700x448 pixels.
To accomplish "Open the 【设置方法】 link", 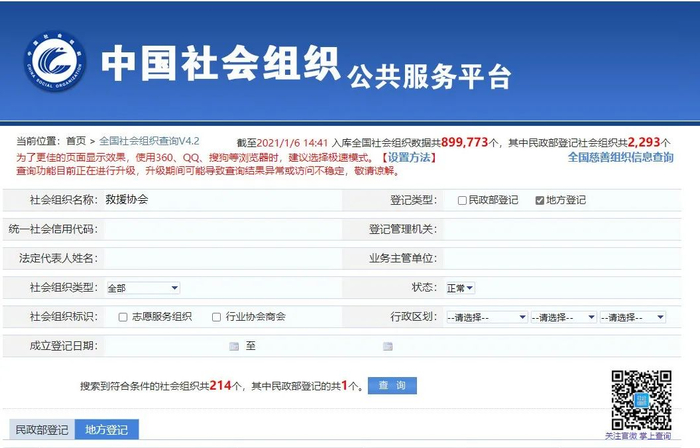I will click(408, 158).
